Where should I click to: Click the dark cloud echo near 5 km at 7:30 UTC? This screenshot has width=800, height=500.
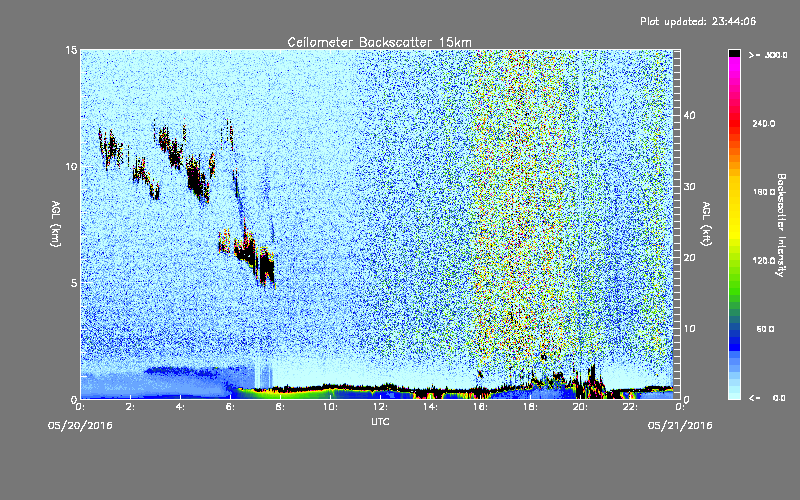[x=266, y=266]
